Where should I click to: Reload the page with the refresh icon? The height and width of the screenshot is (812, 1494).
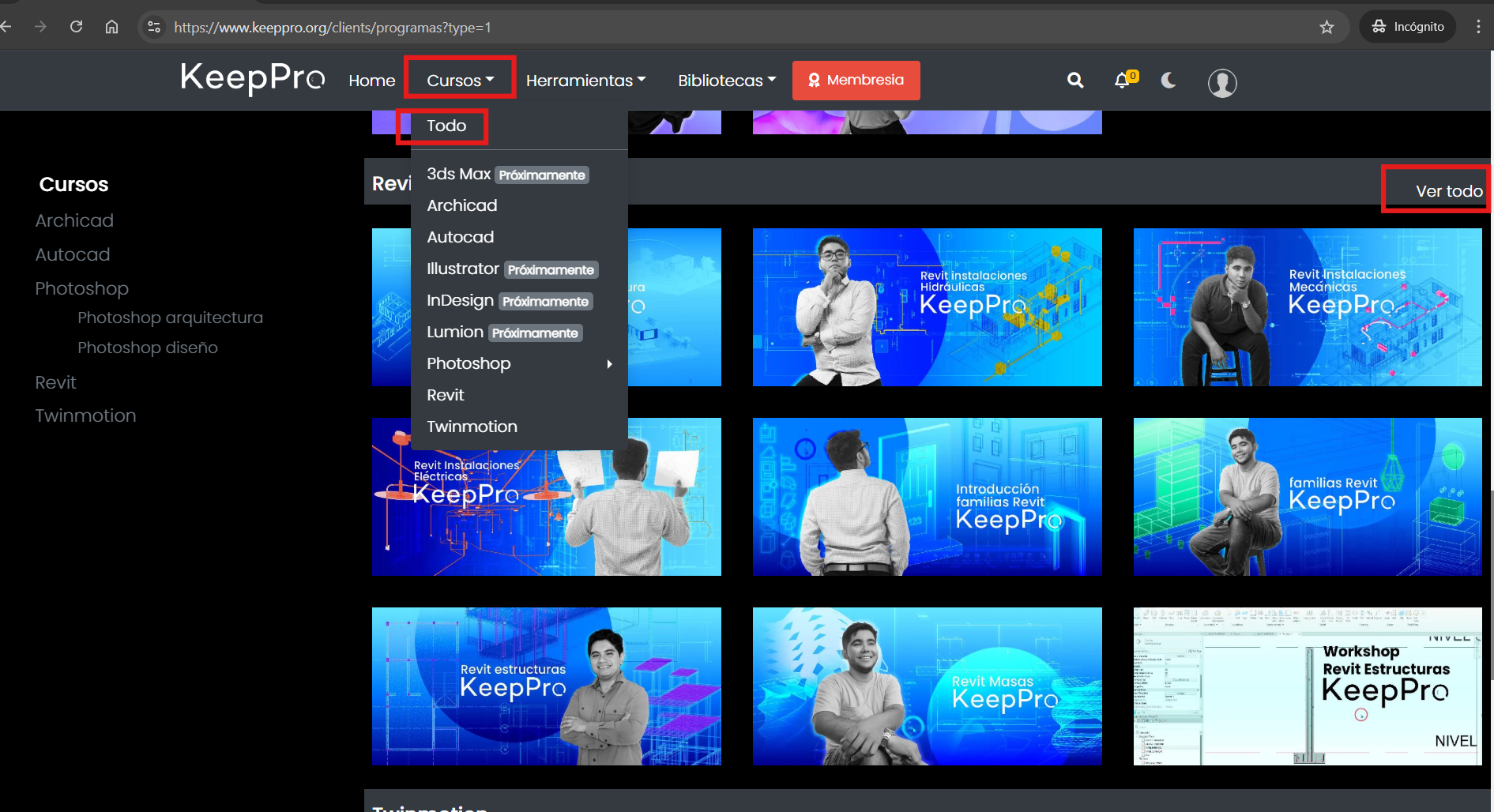[x=76, y=27]
